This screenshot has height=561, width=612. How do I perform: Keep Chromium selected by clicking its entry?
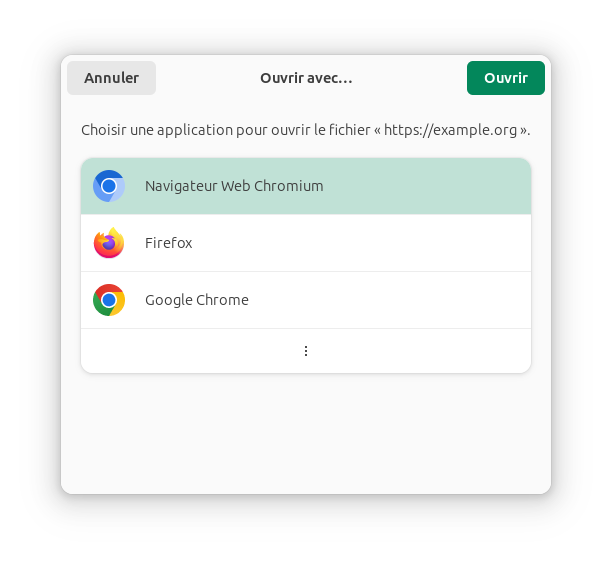306,186
